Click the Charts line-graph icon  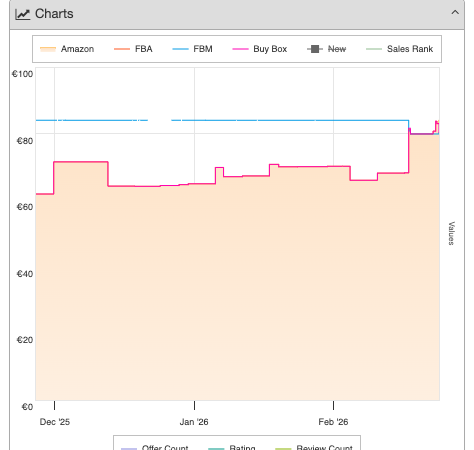[23, 14]
